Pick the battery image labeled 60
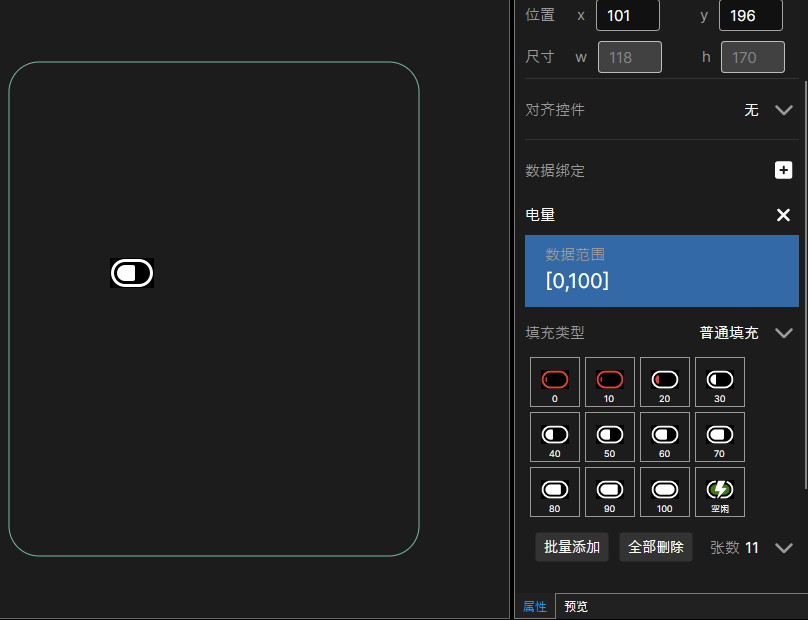Viewport: 808px width, 620px height. [665, 437]
